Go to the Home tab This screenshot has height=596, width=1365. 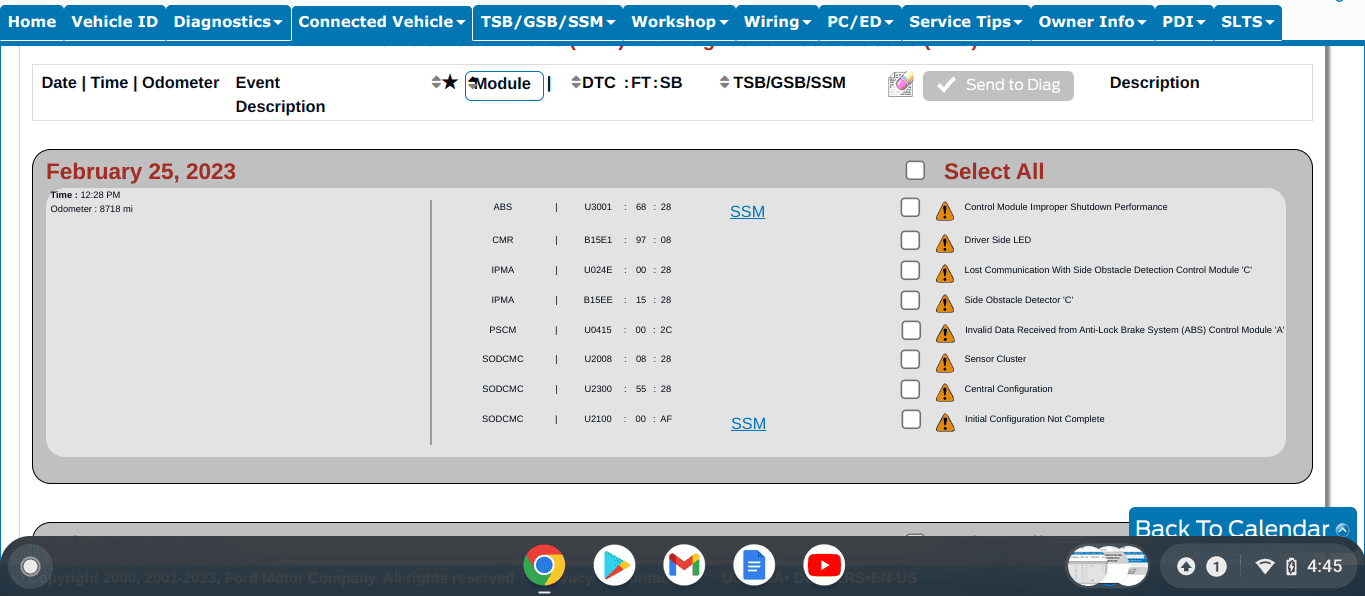tap(32, 22)
